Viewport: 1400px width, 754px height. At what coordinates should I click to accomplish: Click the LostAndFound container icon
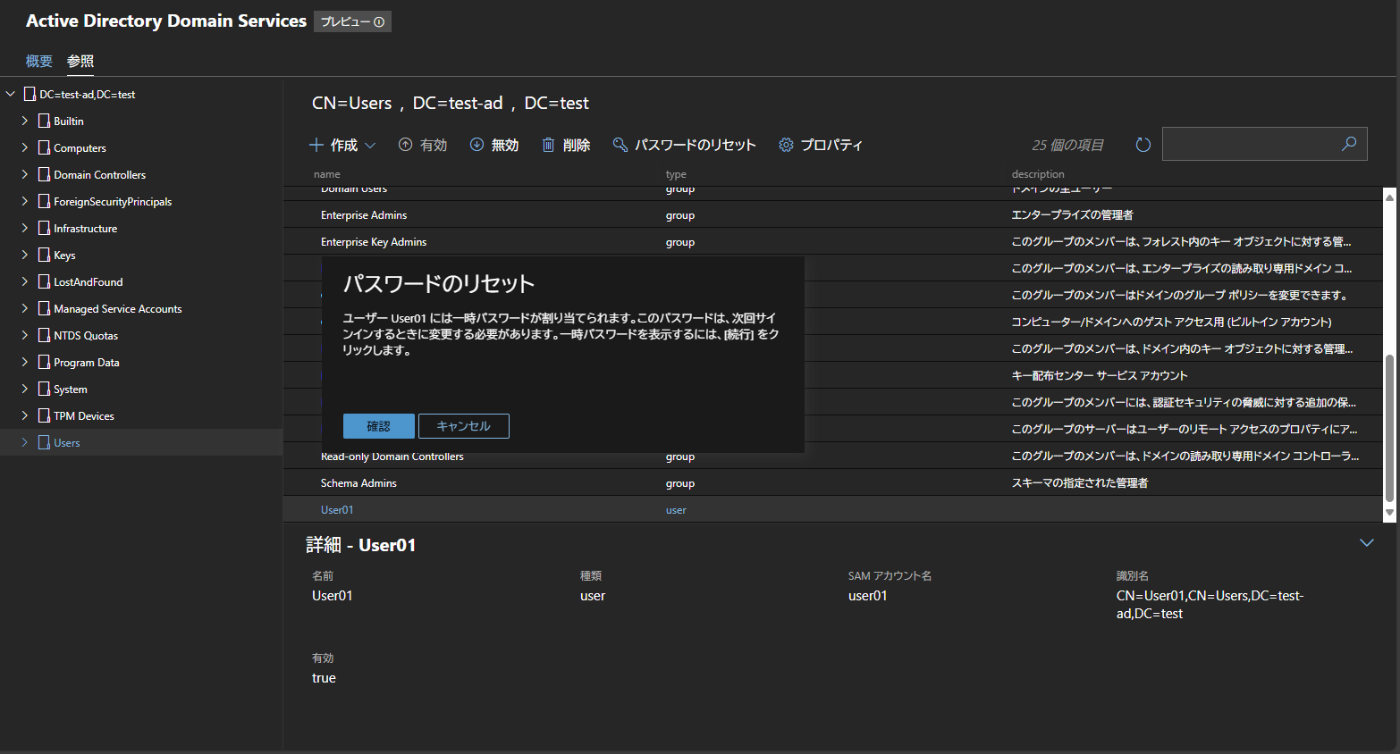tap(43, 282)
